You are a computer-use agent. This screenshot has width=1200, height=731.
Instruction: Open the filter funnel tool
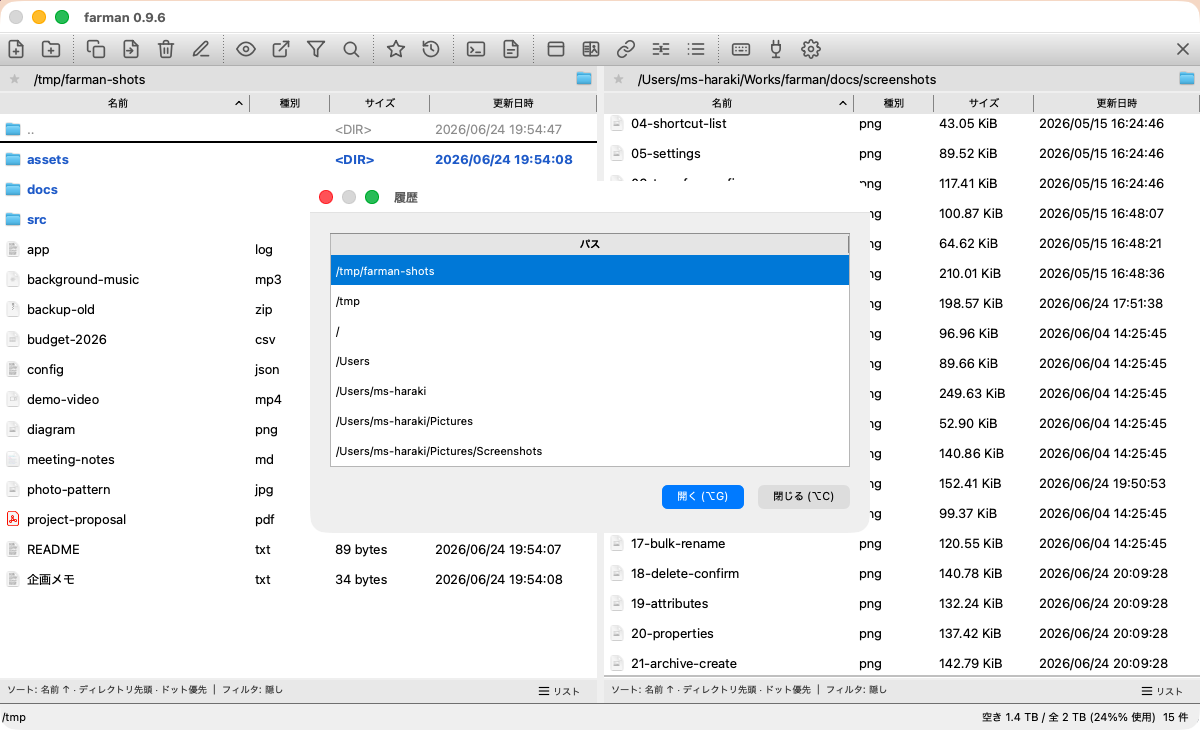(316, 48)
